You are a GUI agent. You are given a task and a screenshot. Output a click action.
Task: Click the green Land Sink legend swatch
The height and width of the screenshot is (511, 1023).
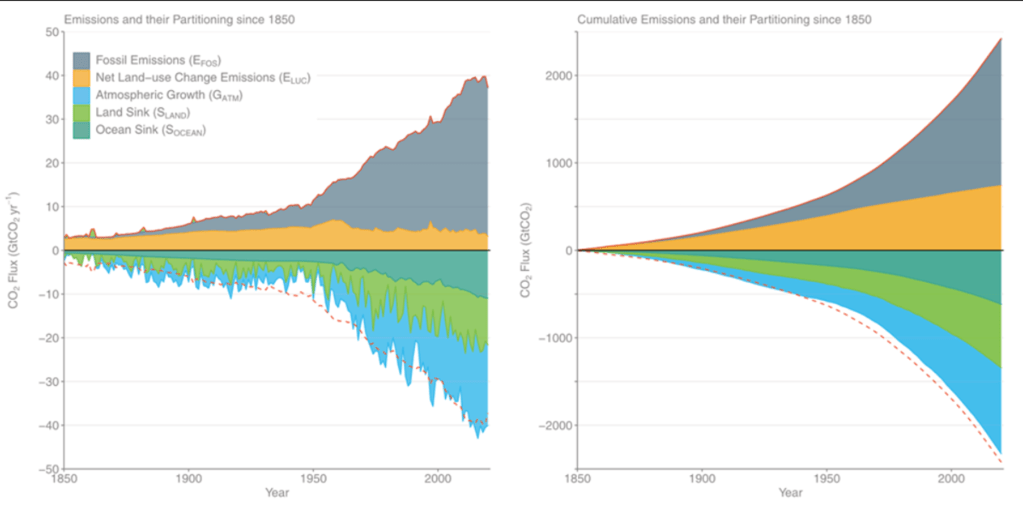point(83,113)
